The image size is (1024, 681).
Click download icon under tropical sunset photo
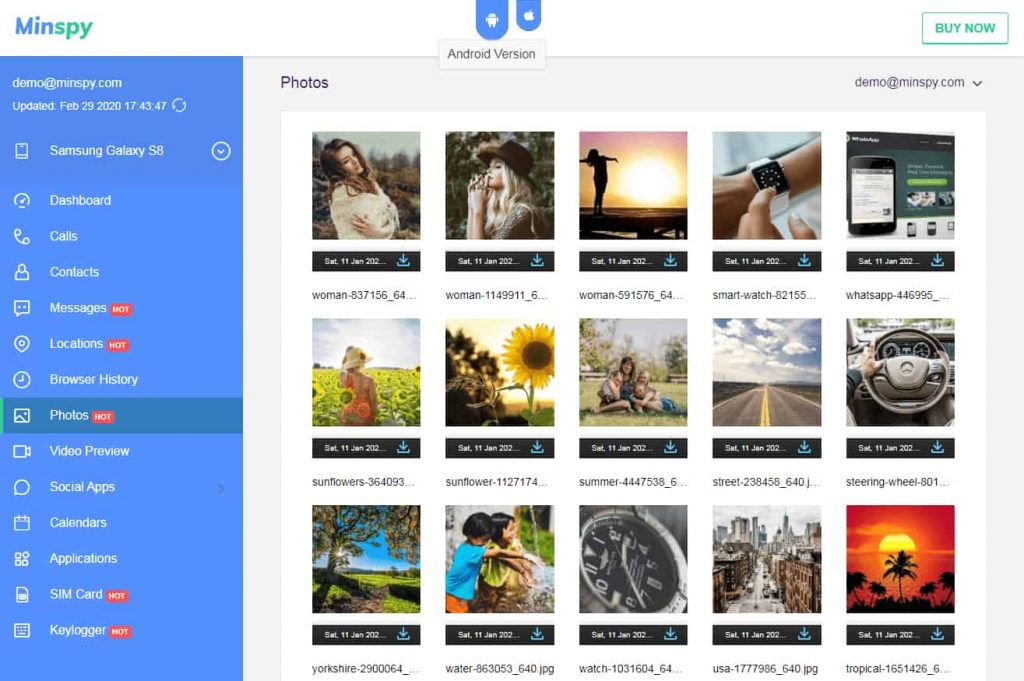(938, 634)
